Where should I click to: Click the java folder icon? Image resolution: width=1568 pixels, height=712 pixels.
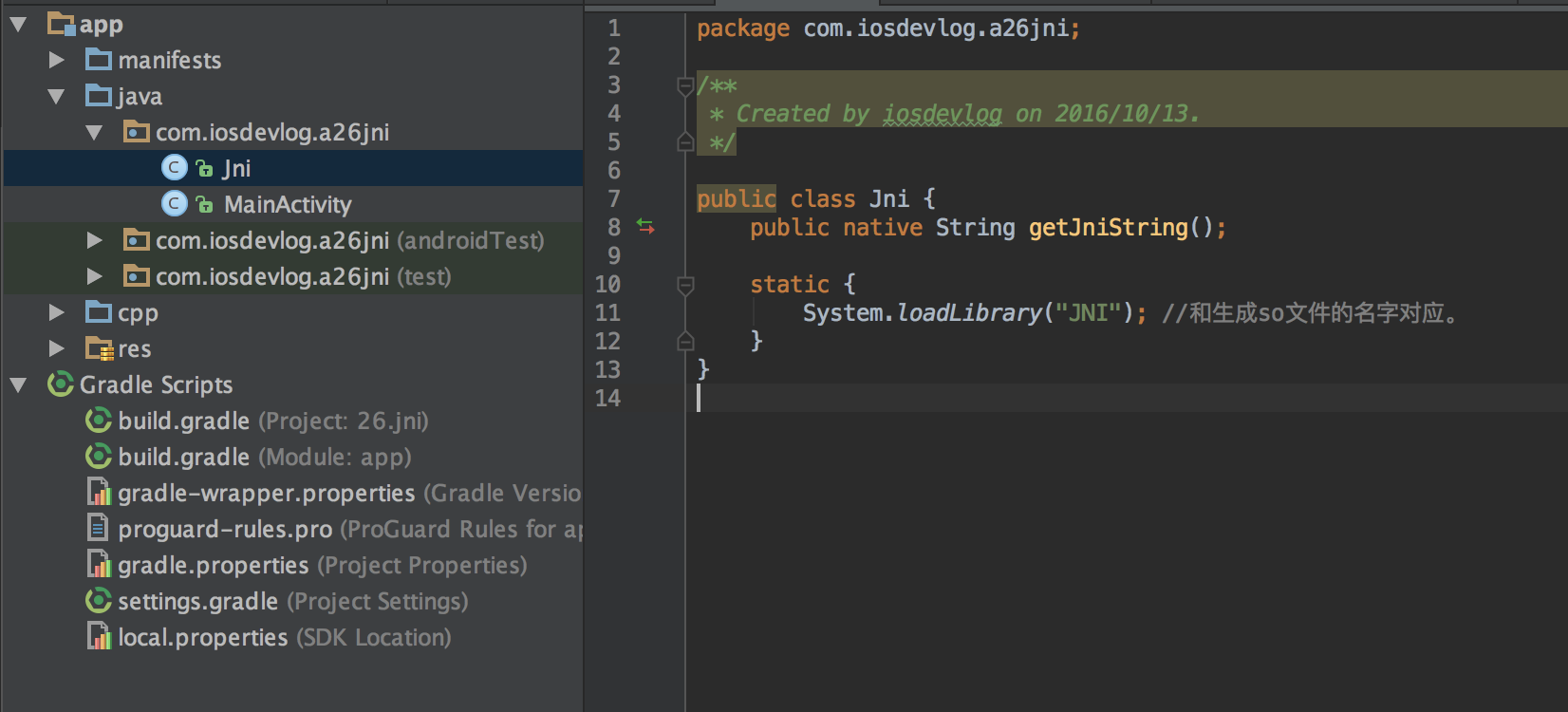tap(99, 96)
